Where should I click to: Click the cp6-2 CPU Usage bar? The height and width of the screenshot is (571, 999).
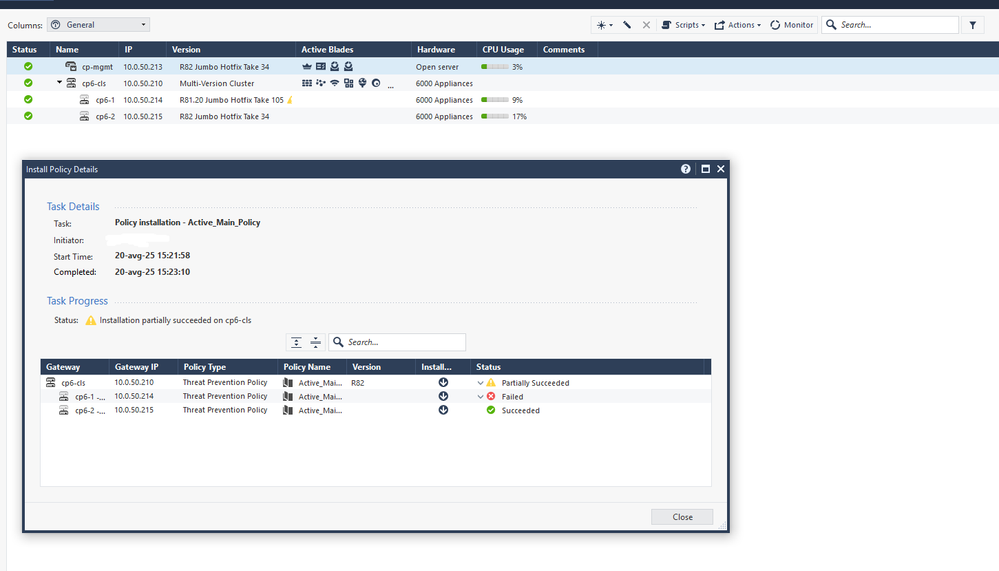[495, 117]
